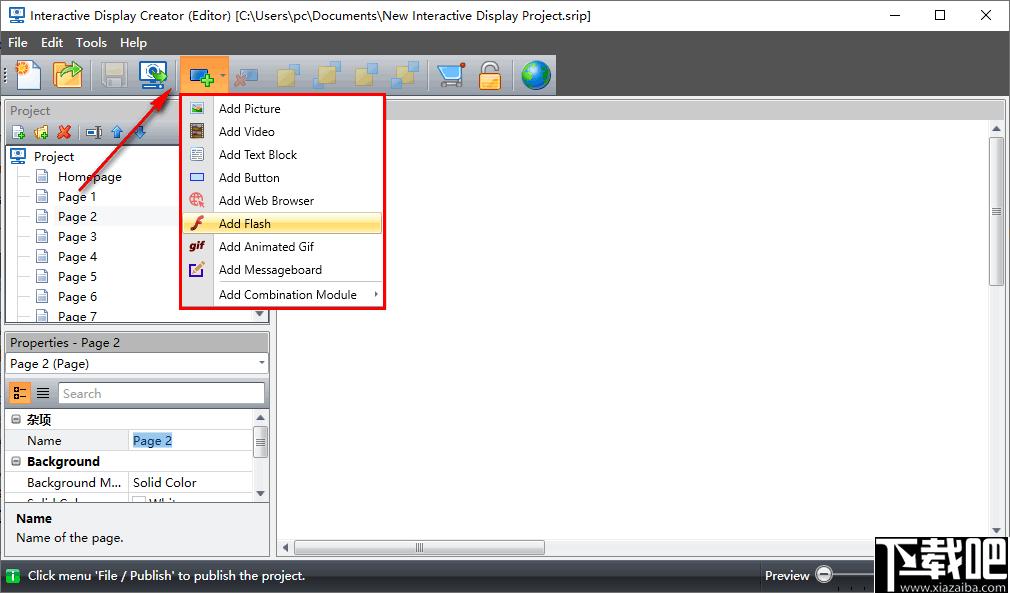
Task: Choose Add Web Browser from the menu
Action: (282, 201)
